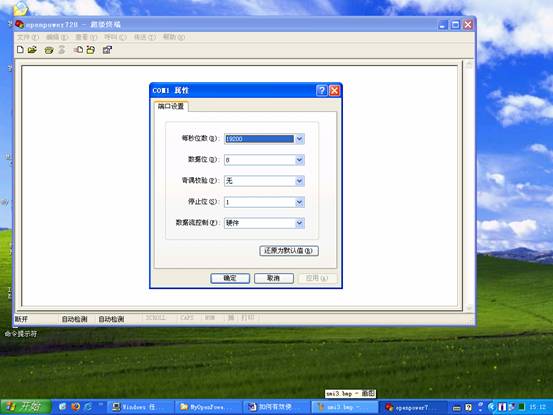Screen dimensions: 553x415
Task: Select the 端口设置 tab
Action: pos(171,106)
